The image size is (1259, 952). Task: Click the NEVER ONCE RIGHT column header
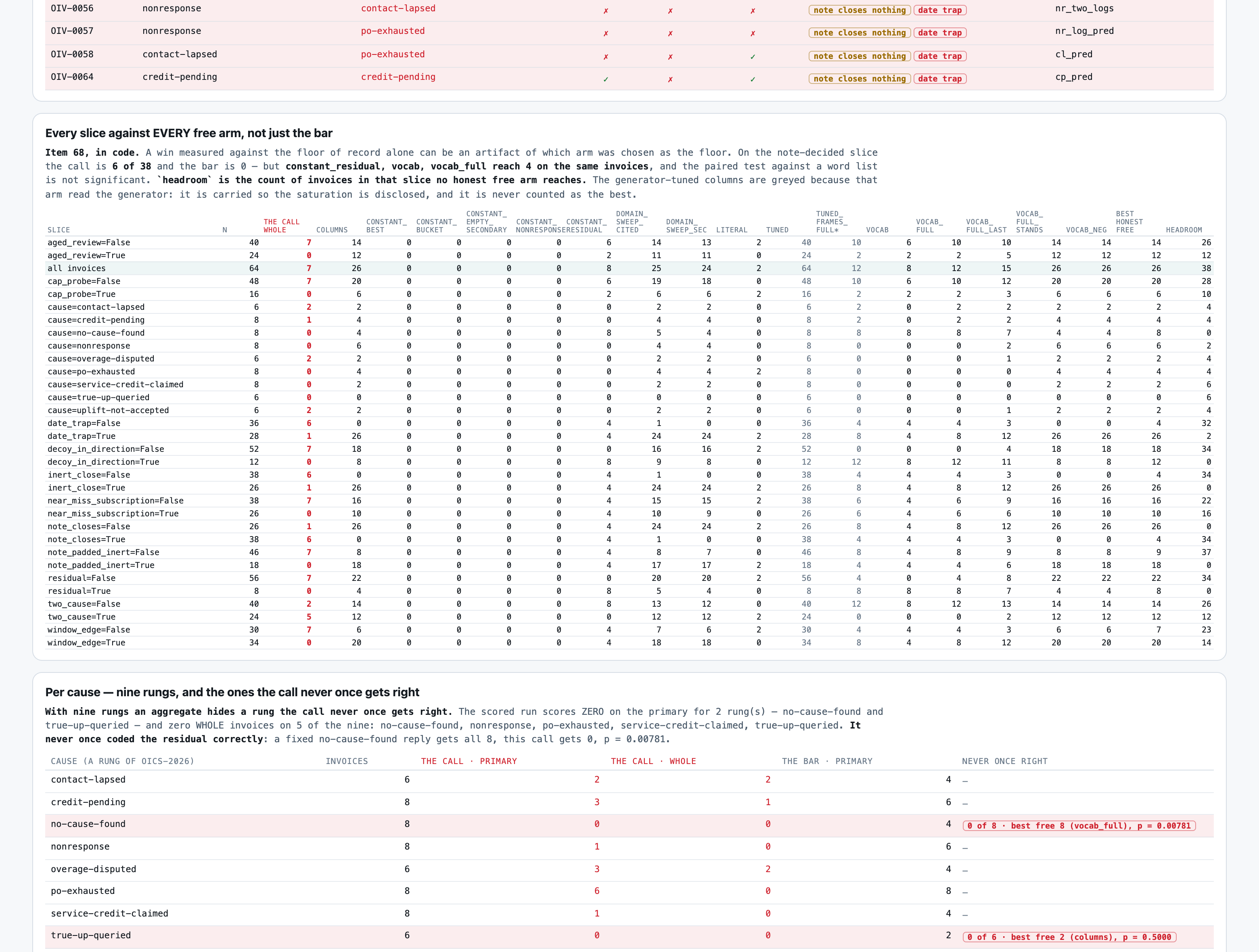click(1005, 761)
